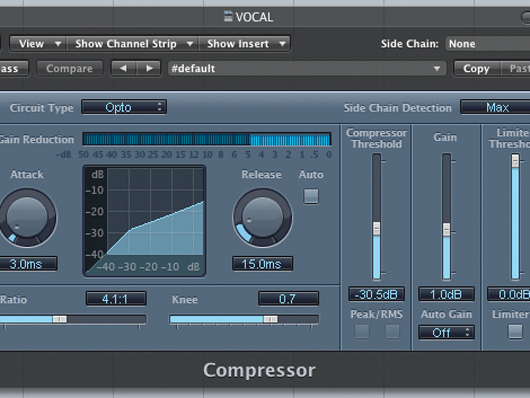Click the Bypass button
This screenshot has width=530, height=398.
click(14, 69)
